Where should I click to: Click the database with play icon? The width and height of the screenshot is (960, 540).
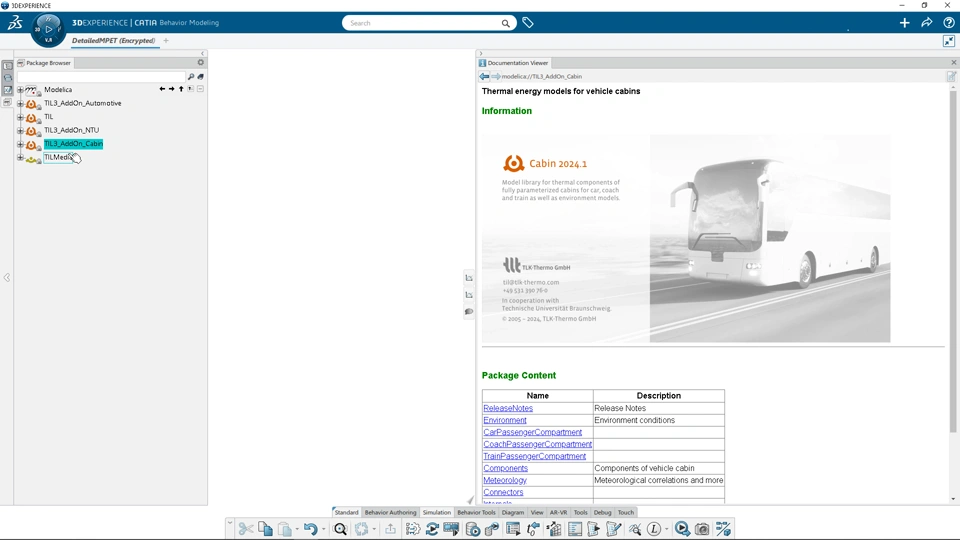pos(473,529)
